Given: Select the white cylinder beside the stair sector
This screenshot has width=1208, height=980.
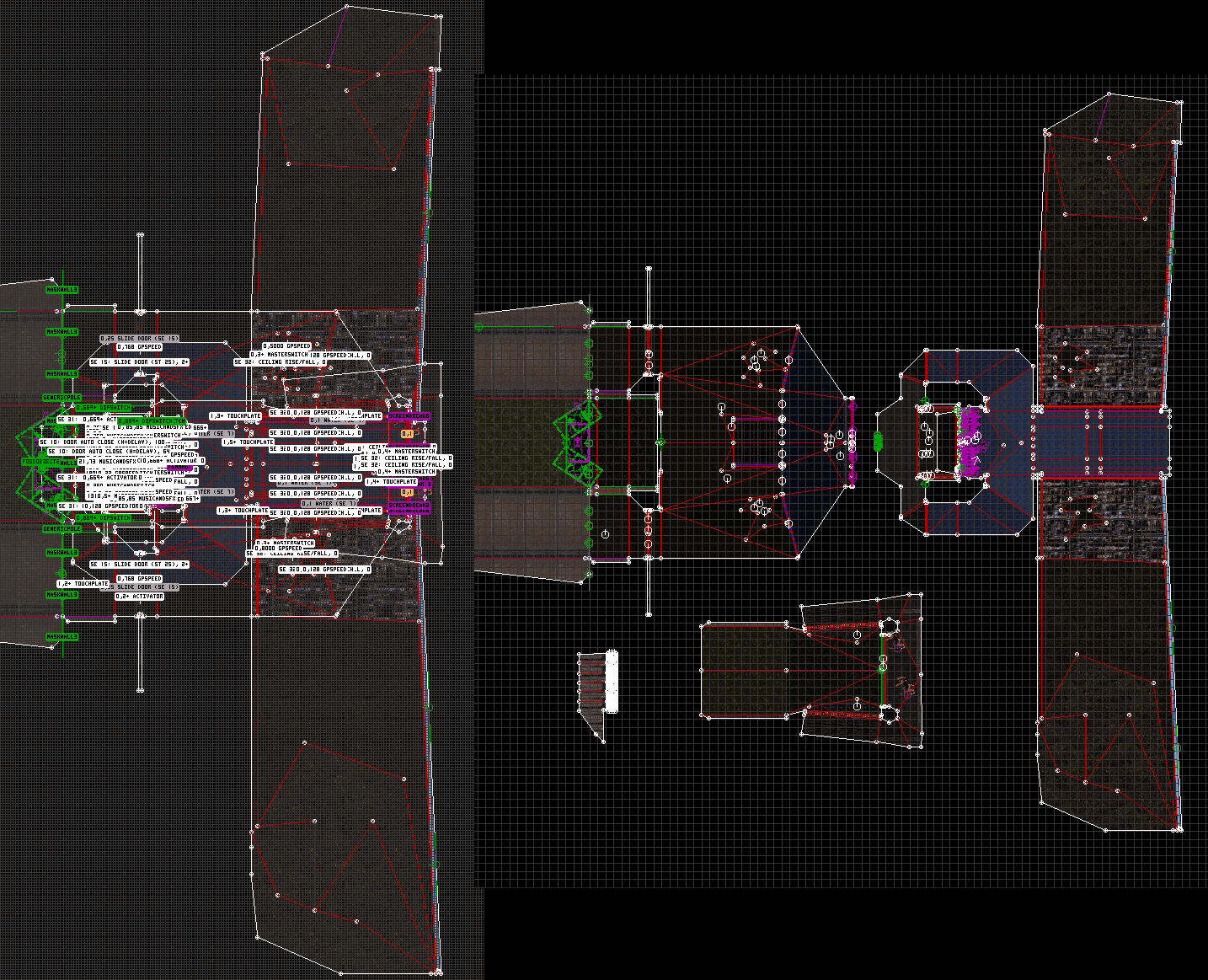Looking at the screenshot, I should point(612,681).
